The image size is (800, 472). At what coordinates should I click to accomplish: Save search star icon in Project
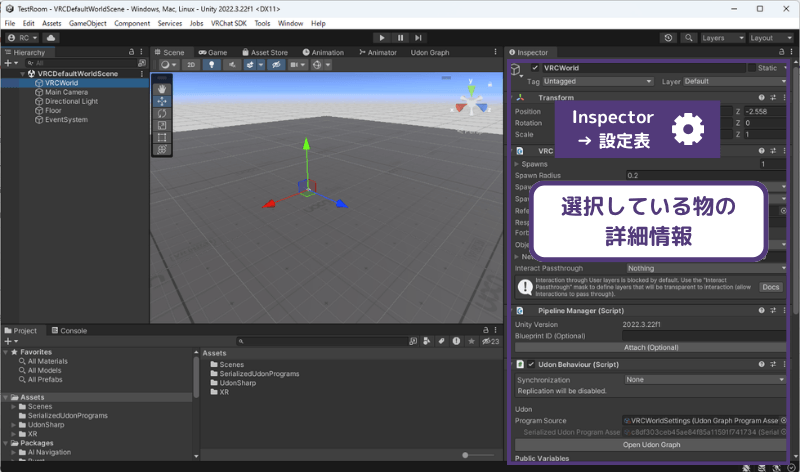pos(471,341)
